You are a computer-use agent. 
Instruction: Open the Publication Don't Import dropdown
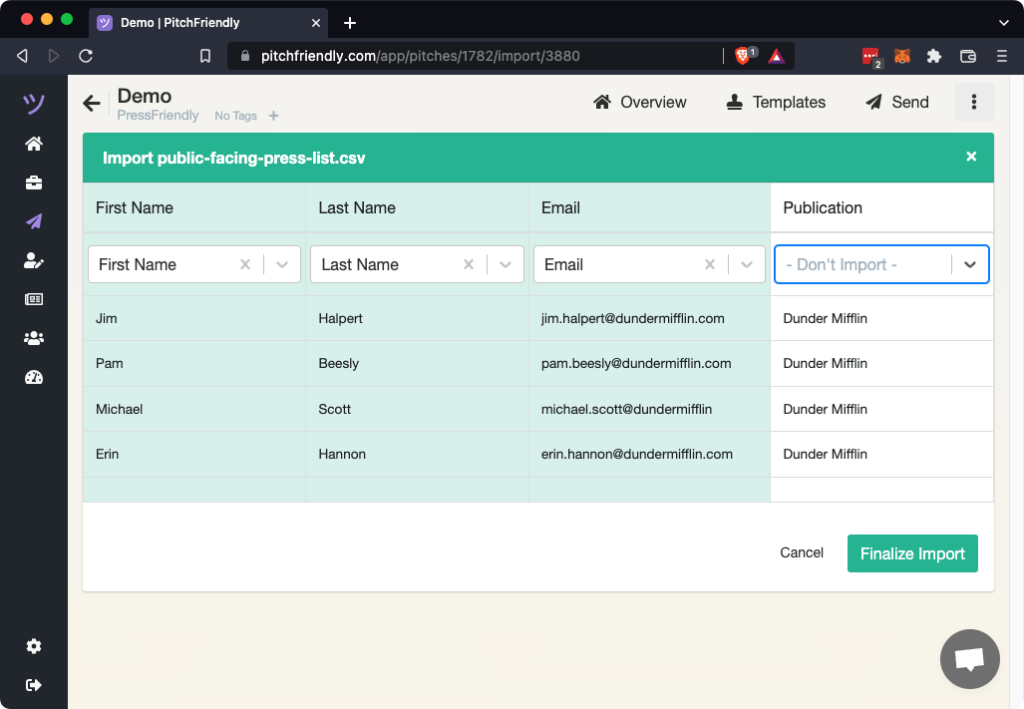(969, 265)
